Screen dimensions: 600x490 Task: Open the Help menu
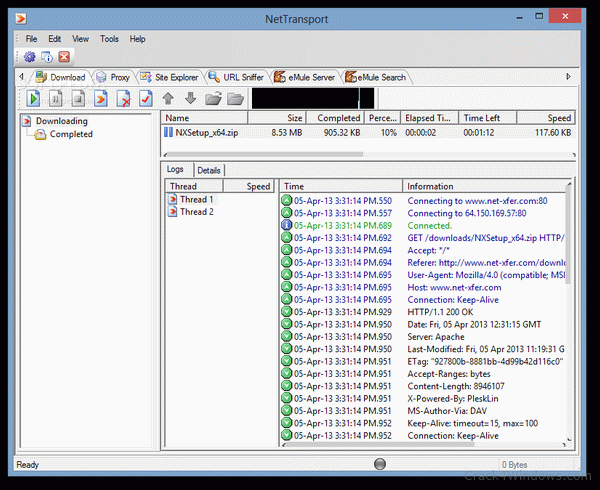(x=137, y=39)
